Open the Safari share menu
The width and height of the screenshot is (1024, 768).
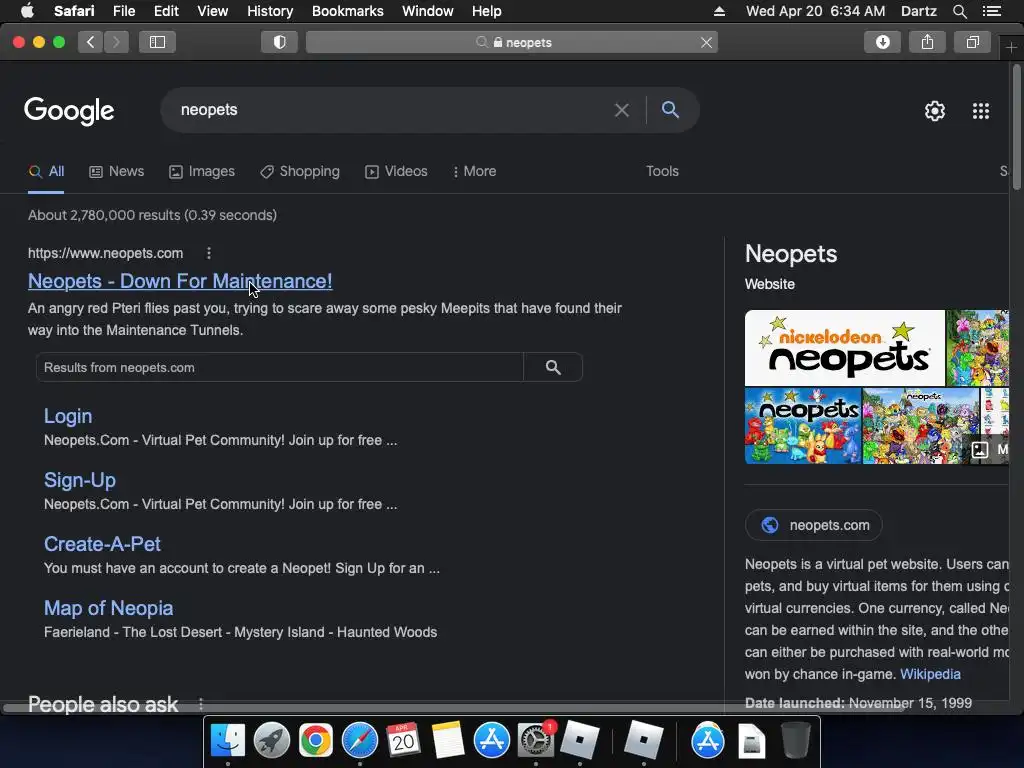tap(927, 42)
